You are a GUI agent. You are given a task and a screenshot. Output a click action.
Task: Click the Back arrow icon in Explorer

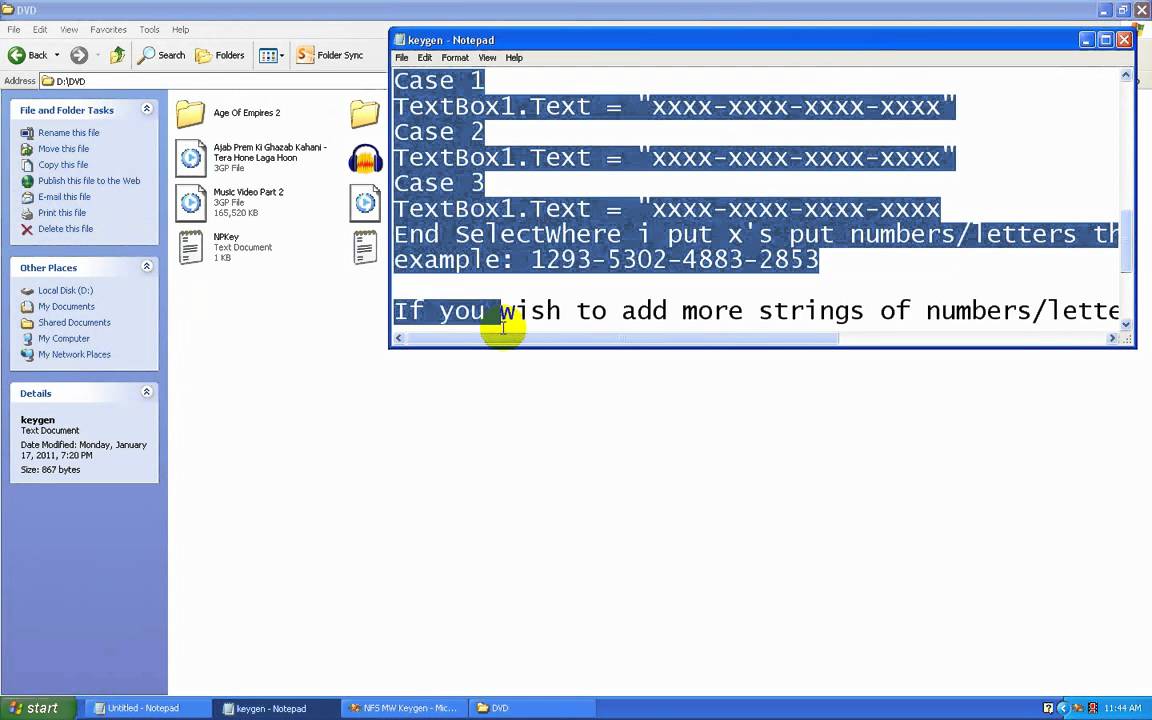pos(16,55)
